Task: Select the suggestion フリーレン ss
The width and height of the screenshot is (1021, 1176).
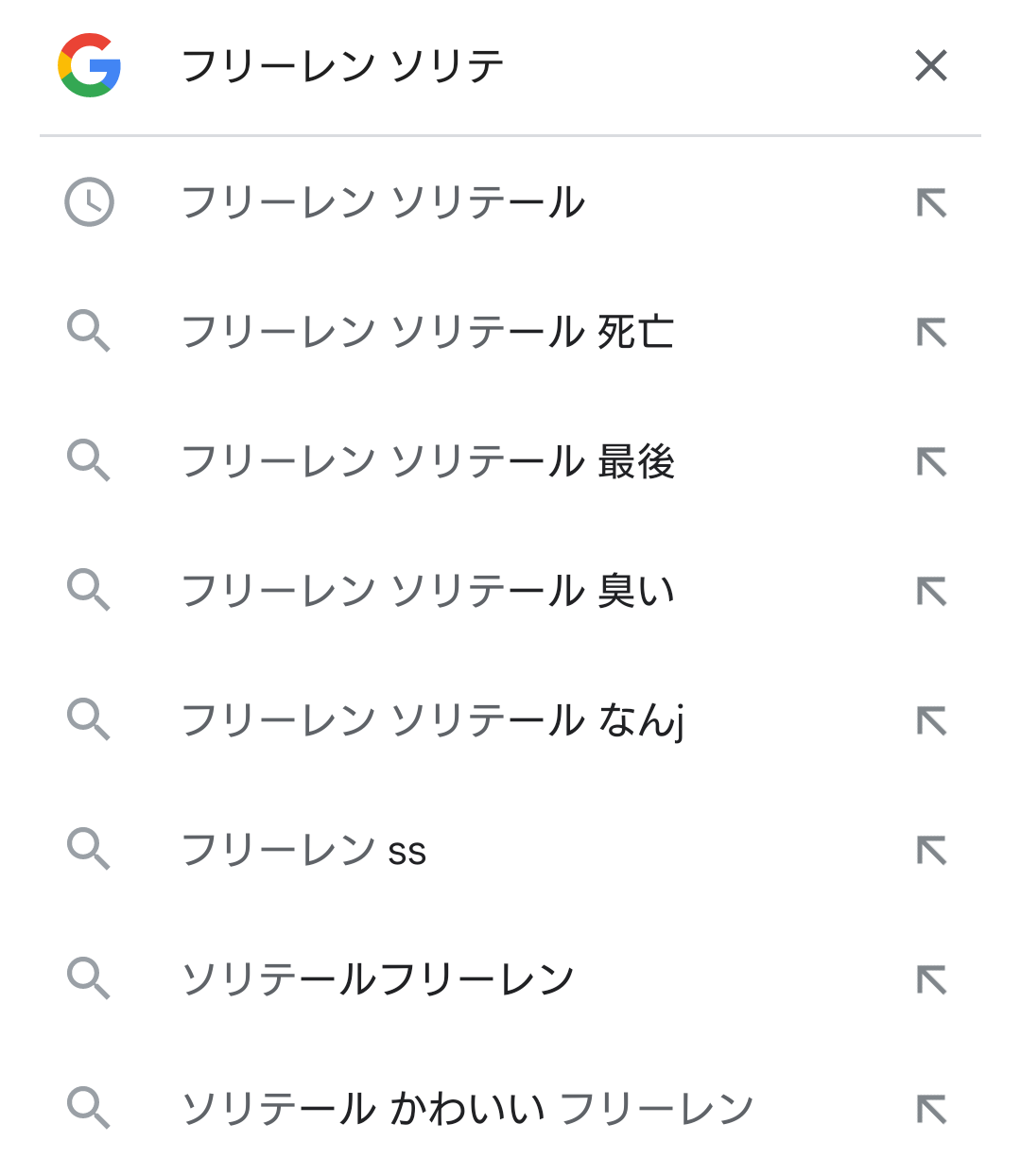Action: point(303,850)
